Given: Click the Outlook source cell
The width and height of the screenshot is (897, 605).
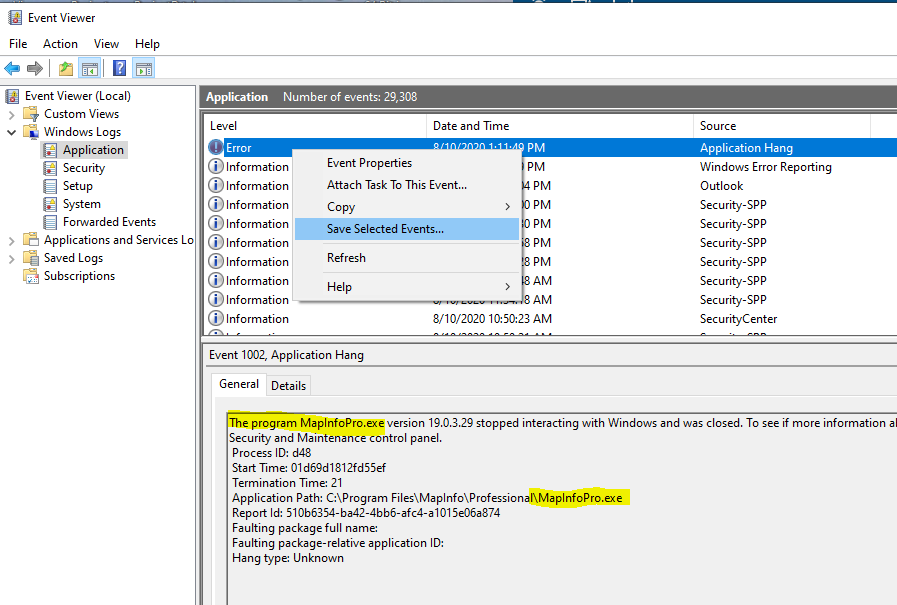Looking at the screenshot, I should (x=721, y=186).
